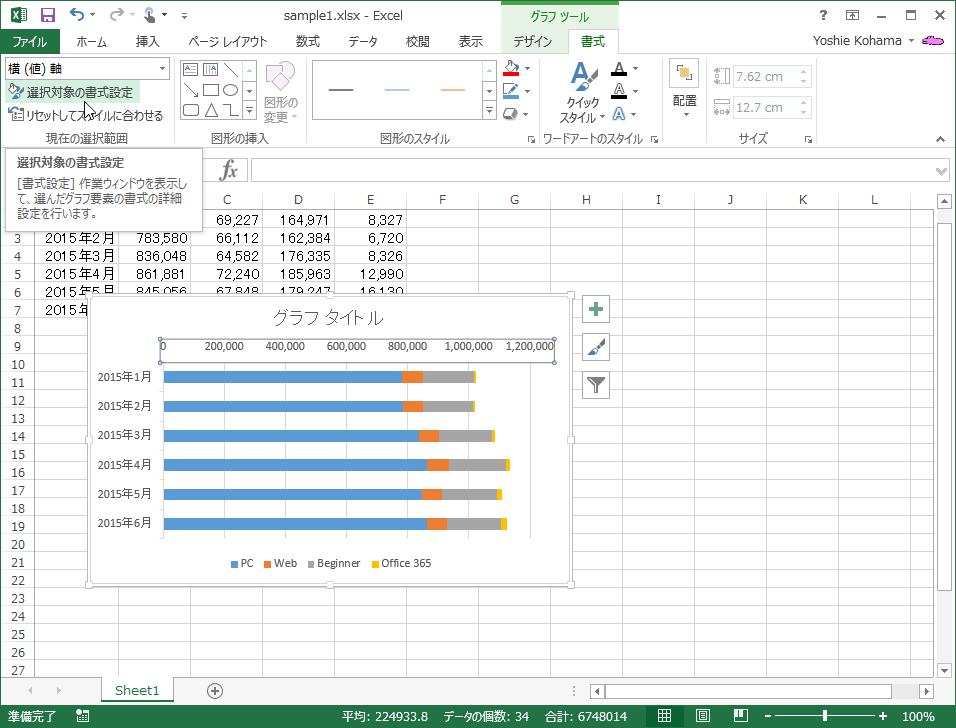Viewport: 956px width, 728px height.
Task: Click the chart elements plus button
Action: 596,309
